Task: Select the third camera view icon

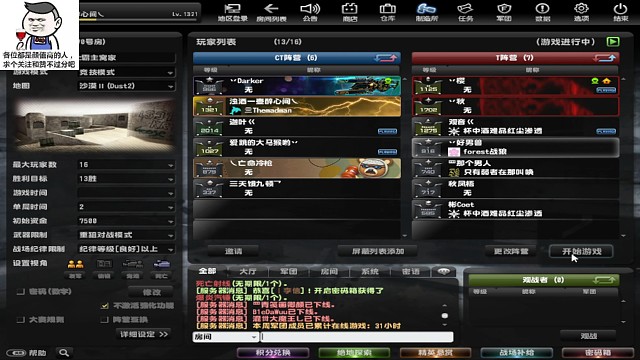Action: pyautogui.click(x=132, y=264)
